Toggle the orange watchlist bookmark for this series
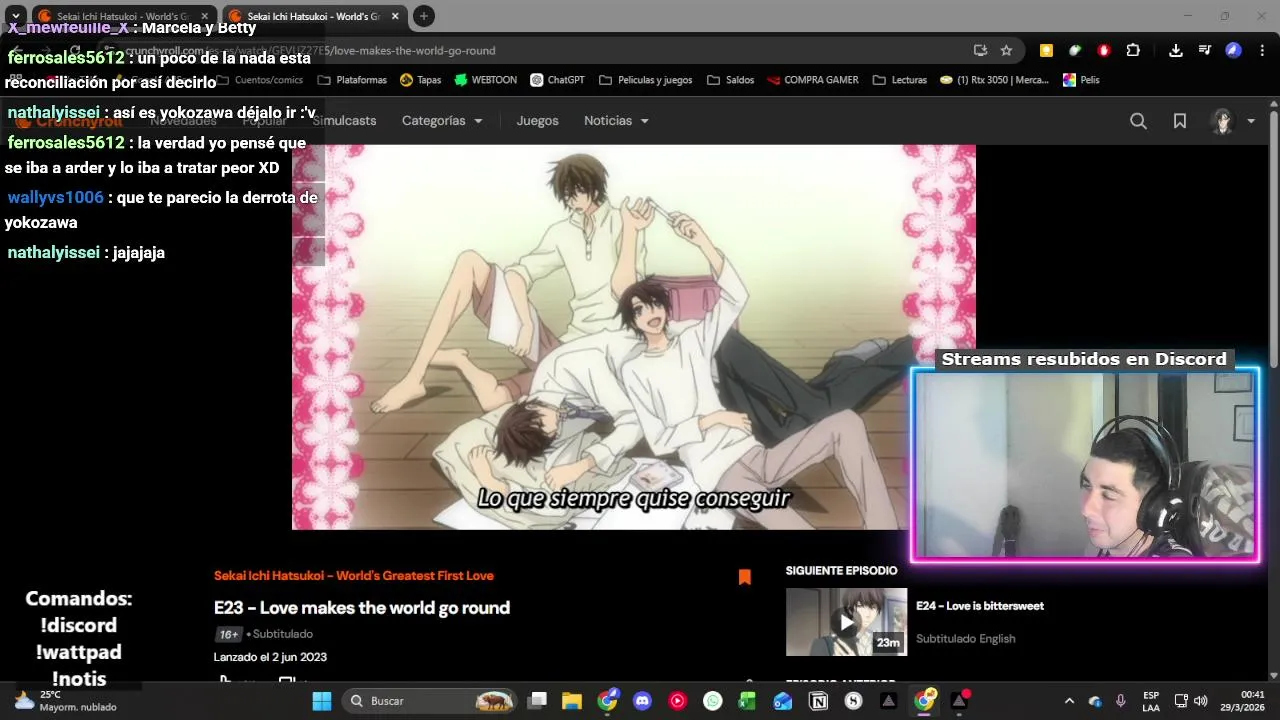The height and width of the screenshot is (720, 1280). coord(744,577)
